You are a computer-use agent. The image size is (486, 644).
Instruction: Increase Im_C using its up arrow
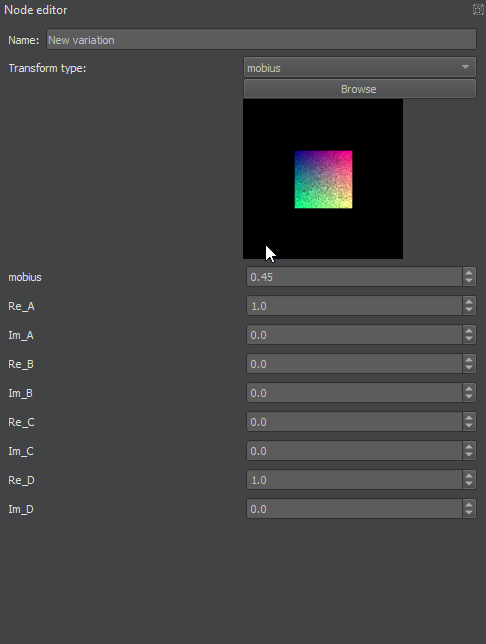point(469,446)
